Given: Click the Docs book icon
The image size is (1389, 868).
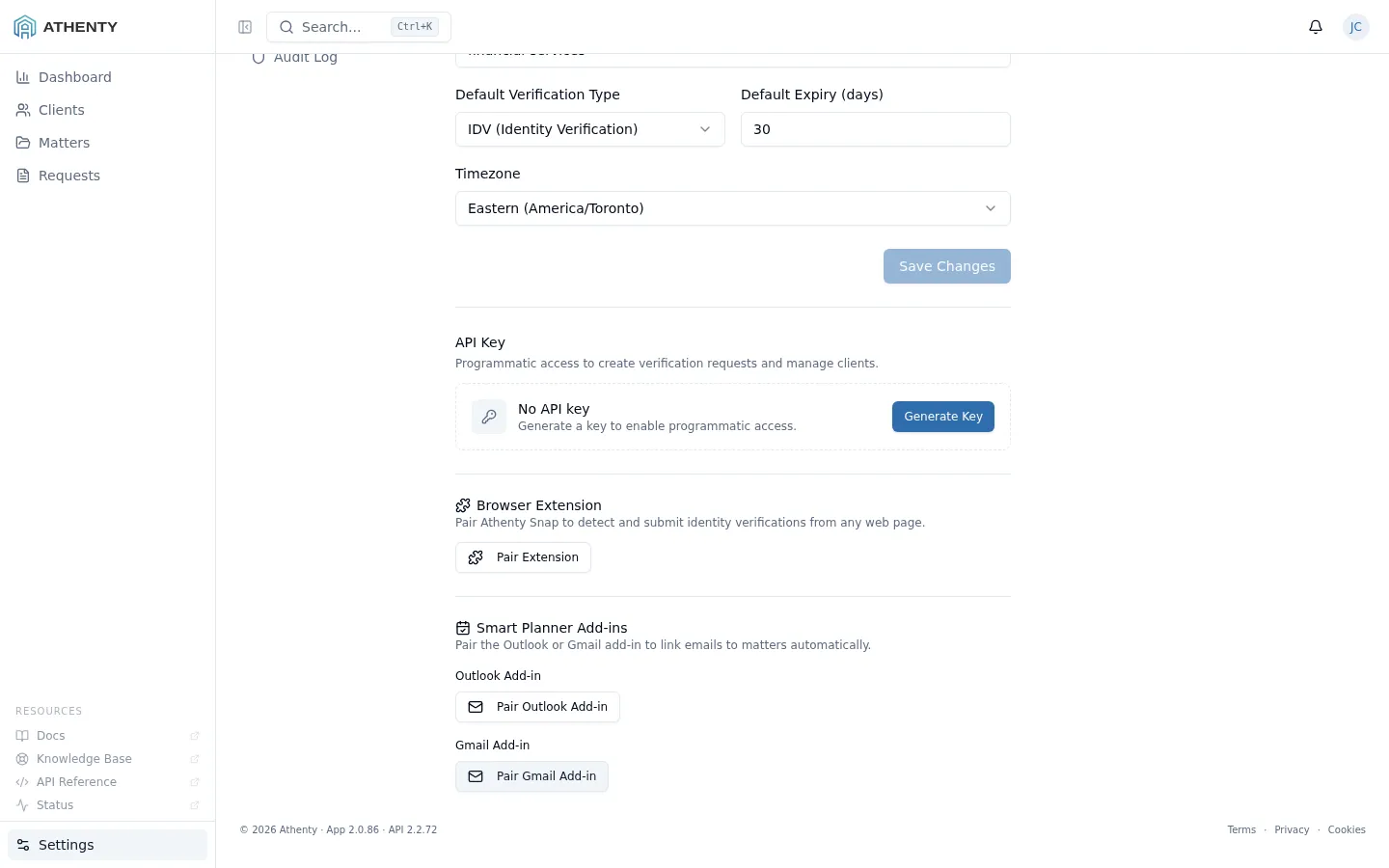Looking at the screenshot, I should pos(22,736).
